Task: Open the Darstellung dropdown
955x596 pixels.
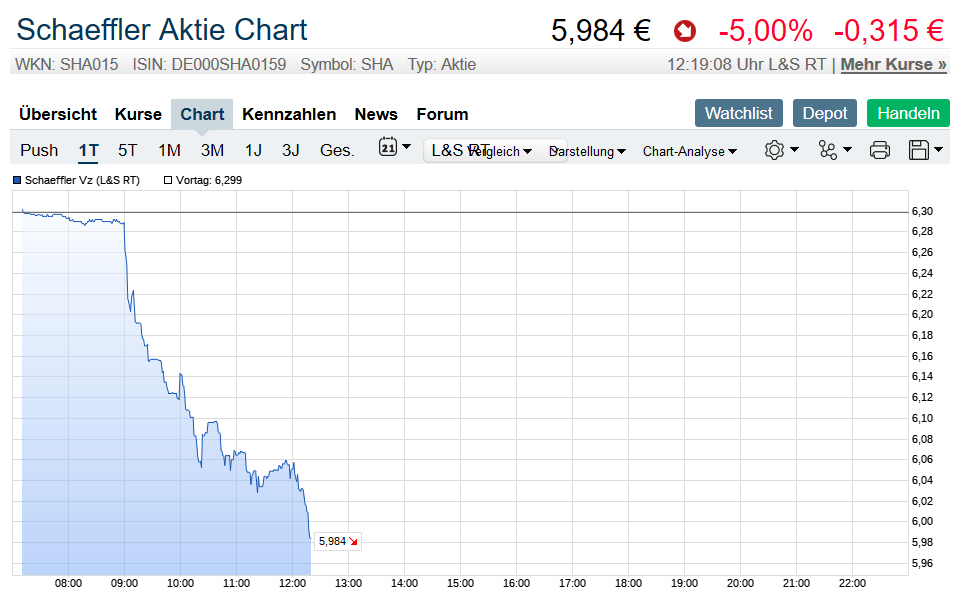Action: point(590,151)
